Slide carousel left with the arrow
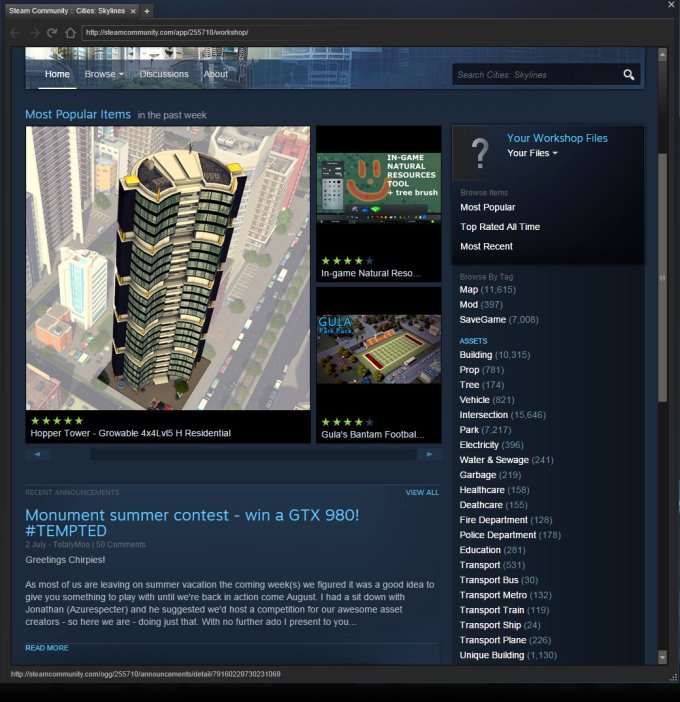 pos(37,454)
